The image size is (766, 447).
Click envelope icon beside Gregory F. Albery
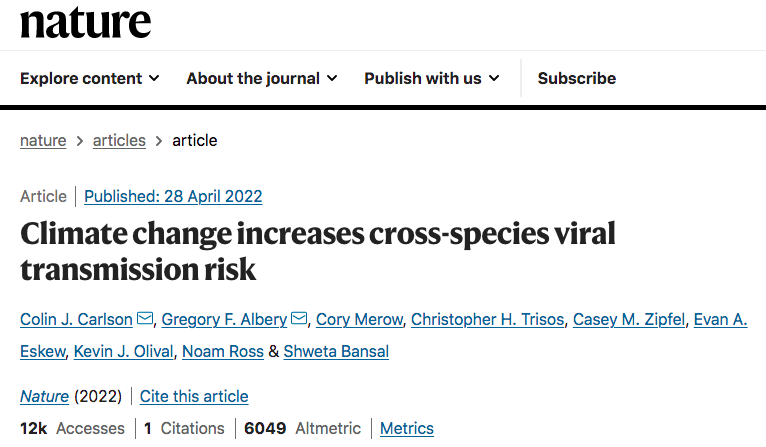298,319
